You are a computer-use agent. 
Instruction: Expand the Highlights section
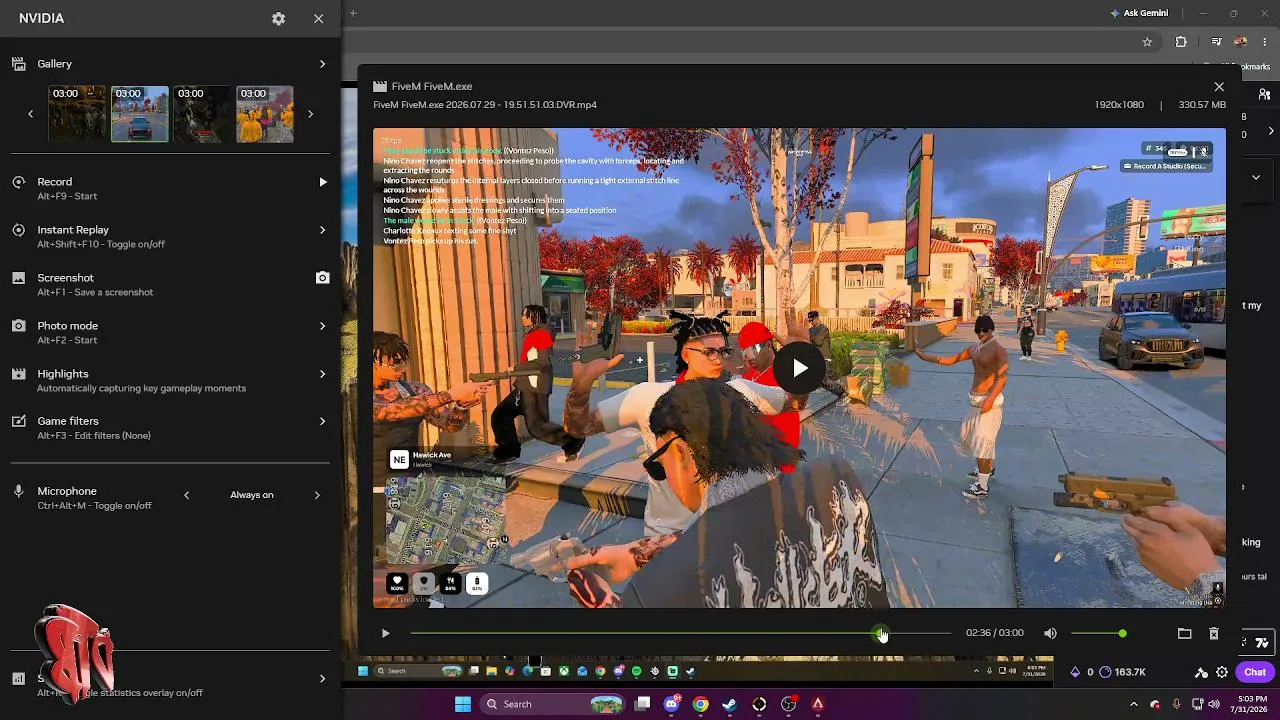tap(322, 374)
